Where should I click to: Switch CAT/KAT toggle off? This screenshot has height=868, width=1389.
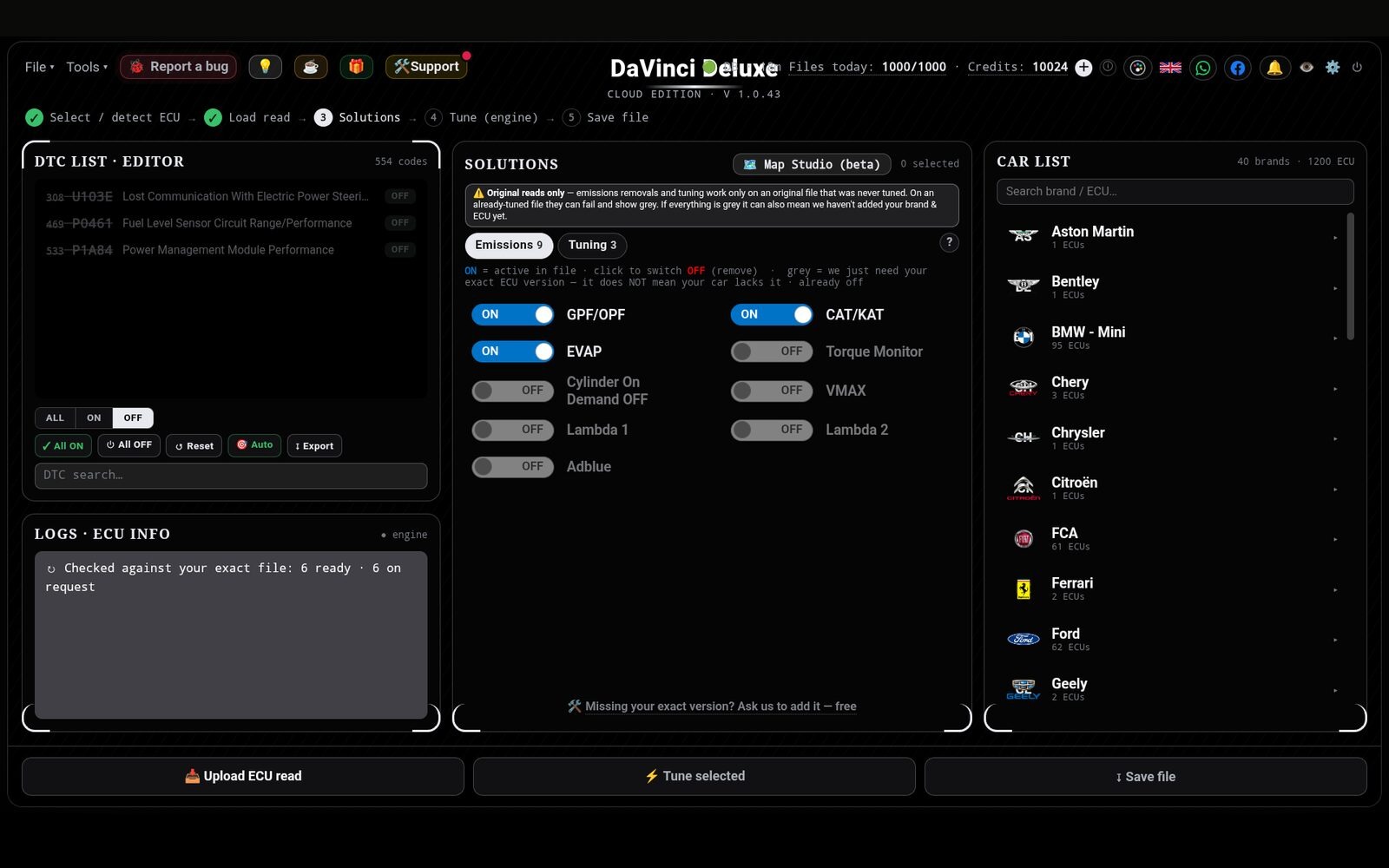pos(772,314)
